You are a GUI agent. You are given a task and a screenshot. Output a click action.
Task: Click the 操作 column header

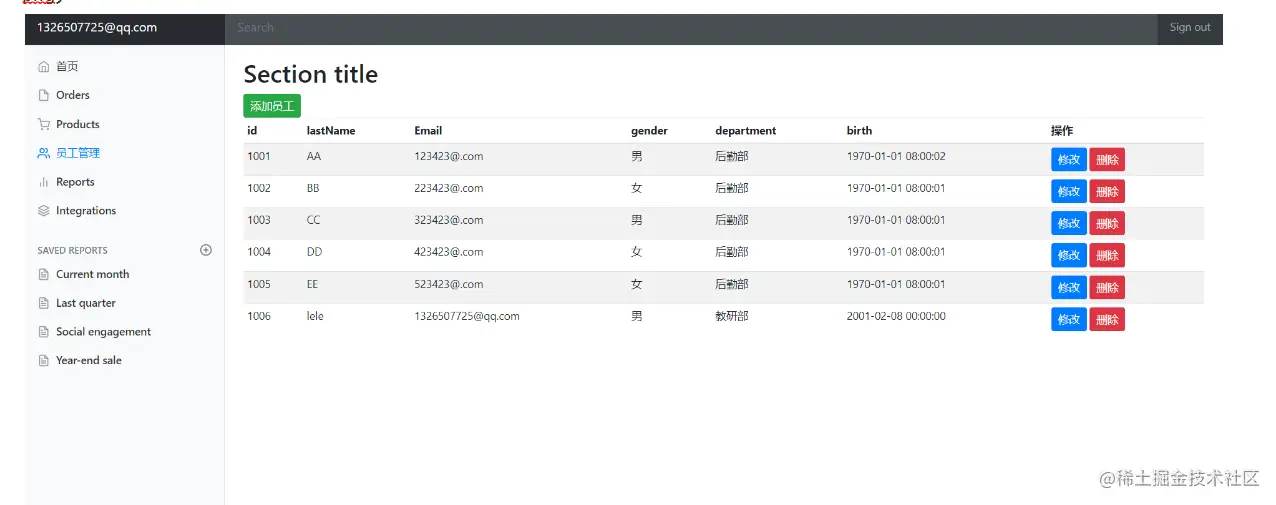1062,131
